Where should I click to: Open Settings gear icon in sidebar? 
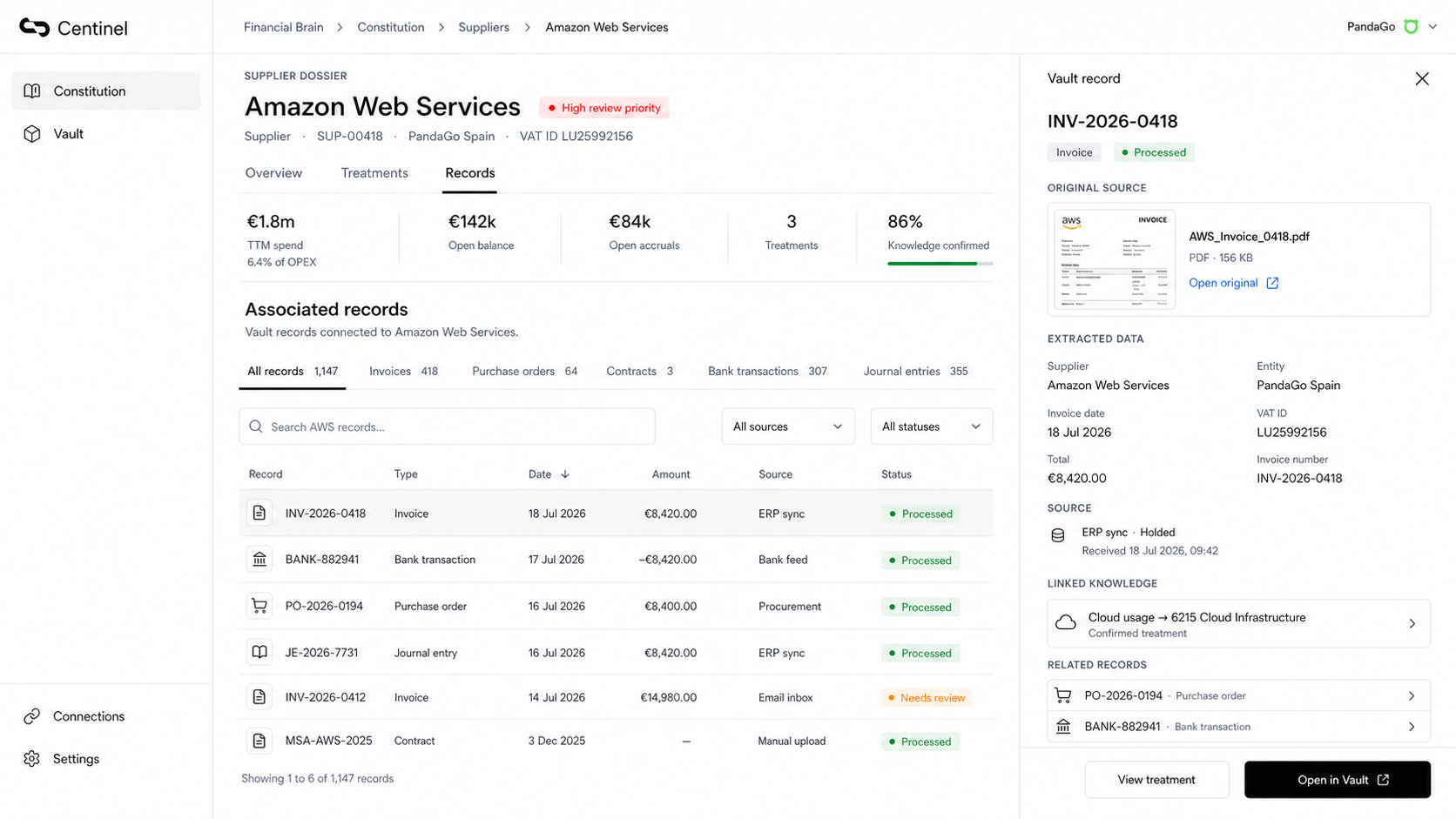[32, 759]
